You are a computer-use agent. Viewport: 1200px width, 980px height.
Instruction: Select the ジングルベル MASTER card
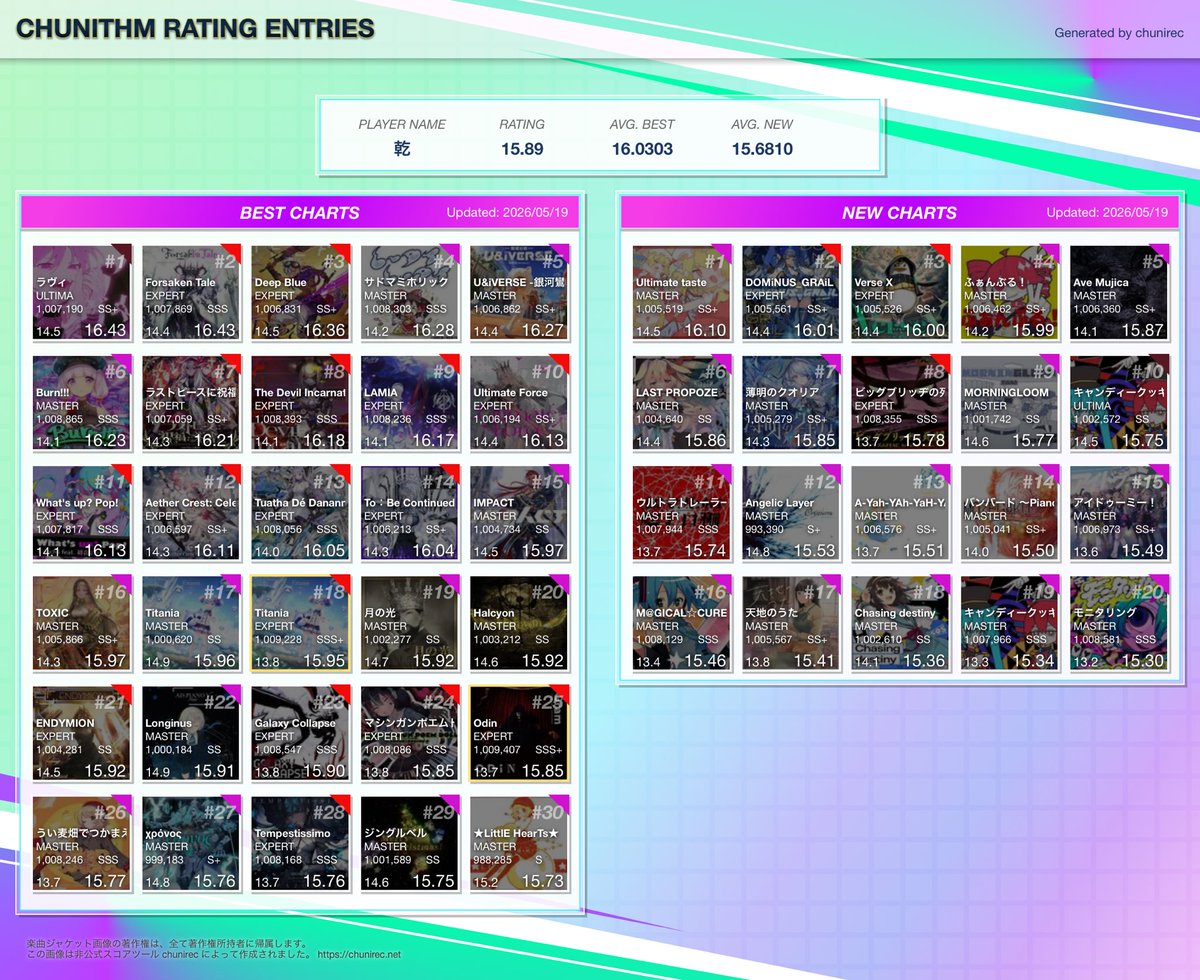pos(410,842)
